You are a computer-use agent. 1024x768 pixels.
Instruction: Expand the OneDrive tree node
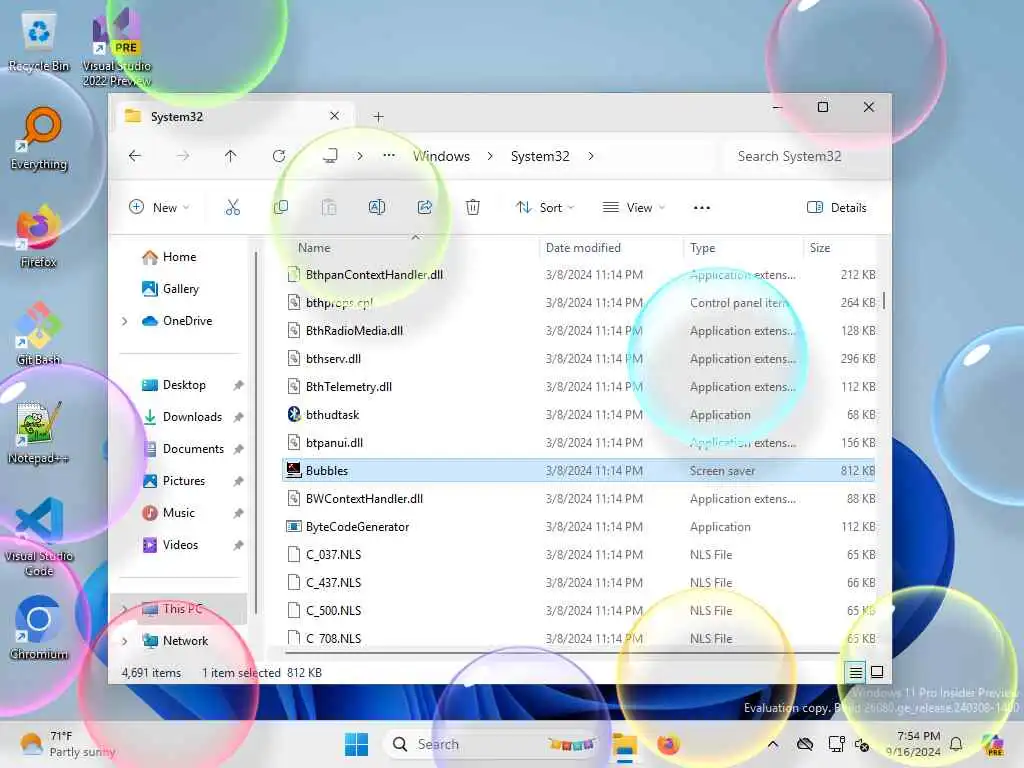[x=125, y=321]
